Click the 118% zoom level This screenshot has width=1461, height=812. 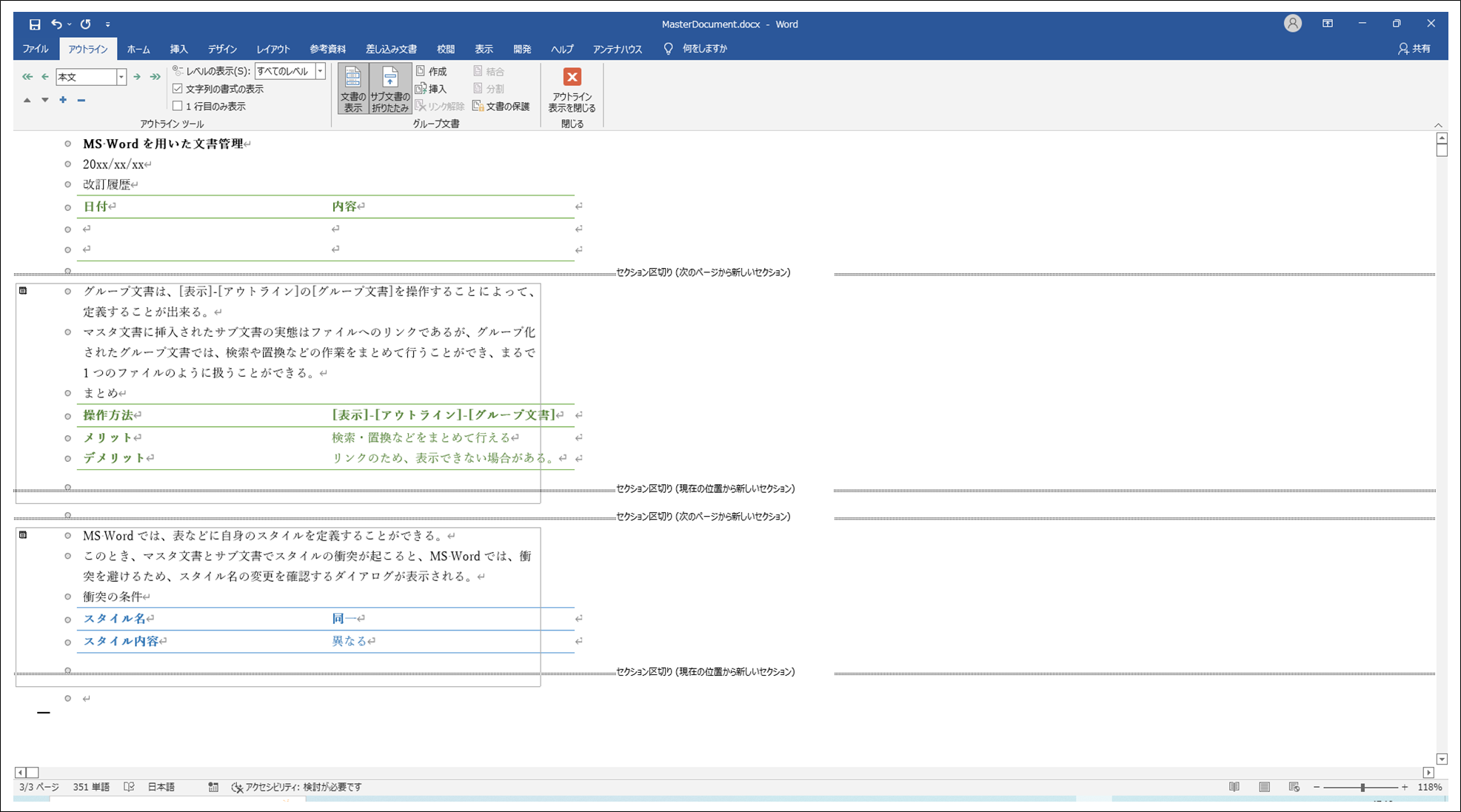tap(1429, 787)
